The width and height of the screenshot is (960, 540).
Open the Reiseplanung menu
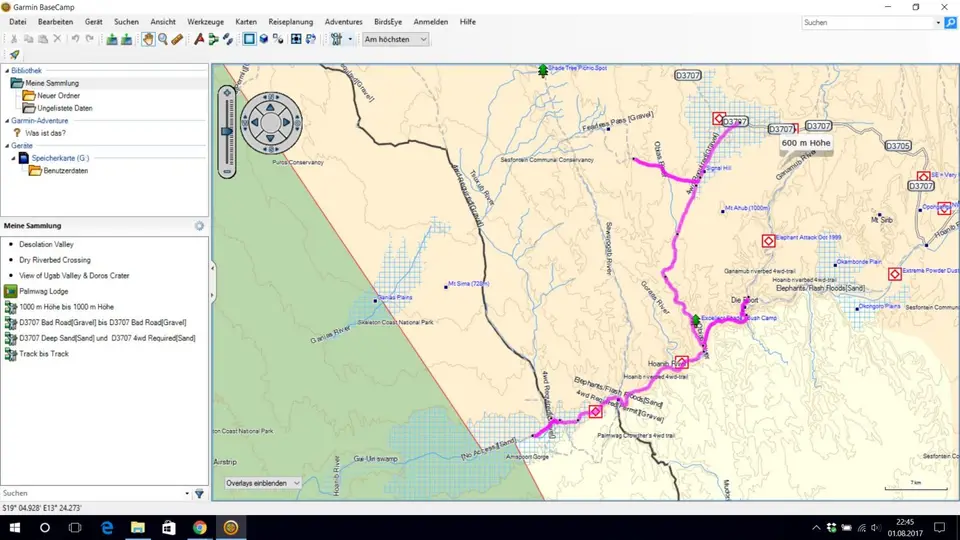tap(291, 21)
